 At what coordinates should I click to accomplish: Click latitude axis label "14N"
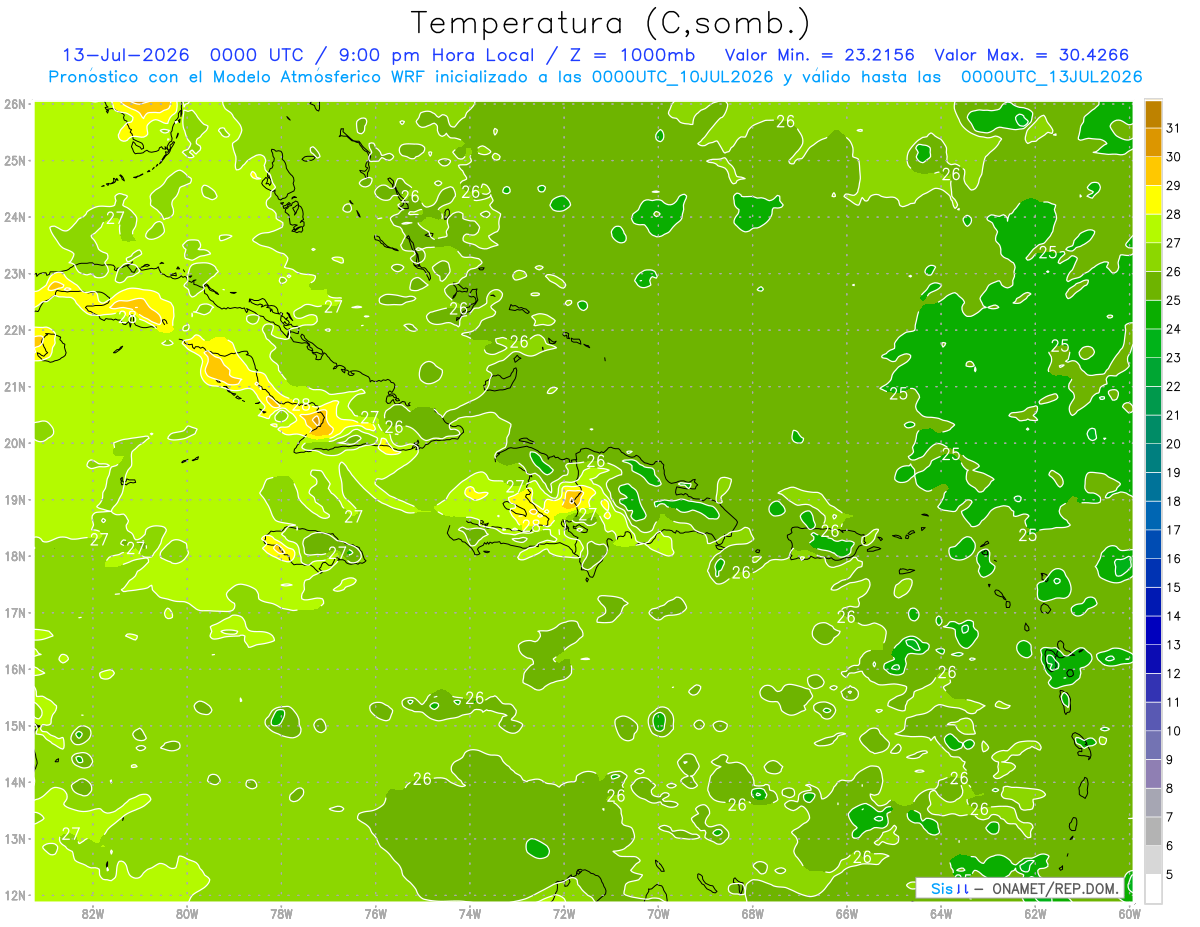click(x=14, y=782)
